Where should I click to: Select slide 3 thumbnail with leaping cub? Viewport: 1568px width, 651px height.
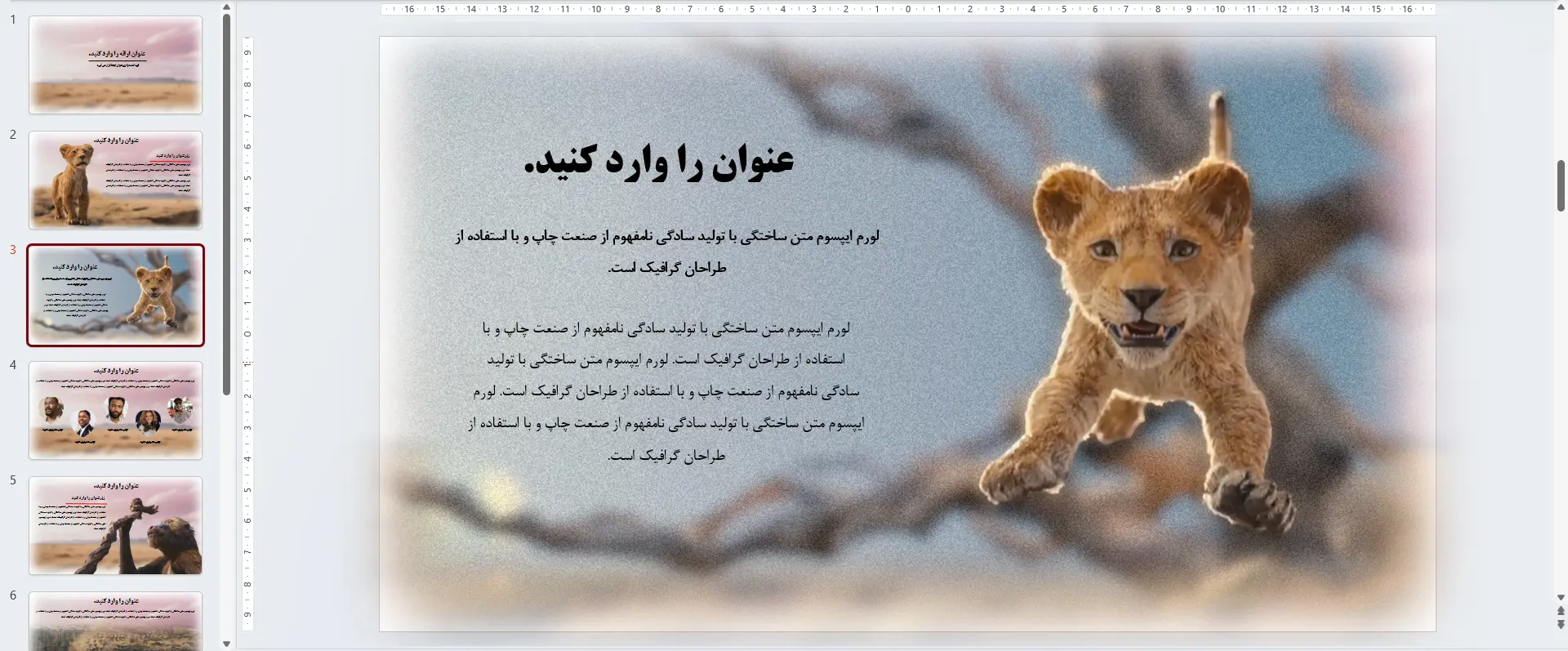[115, 295]
